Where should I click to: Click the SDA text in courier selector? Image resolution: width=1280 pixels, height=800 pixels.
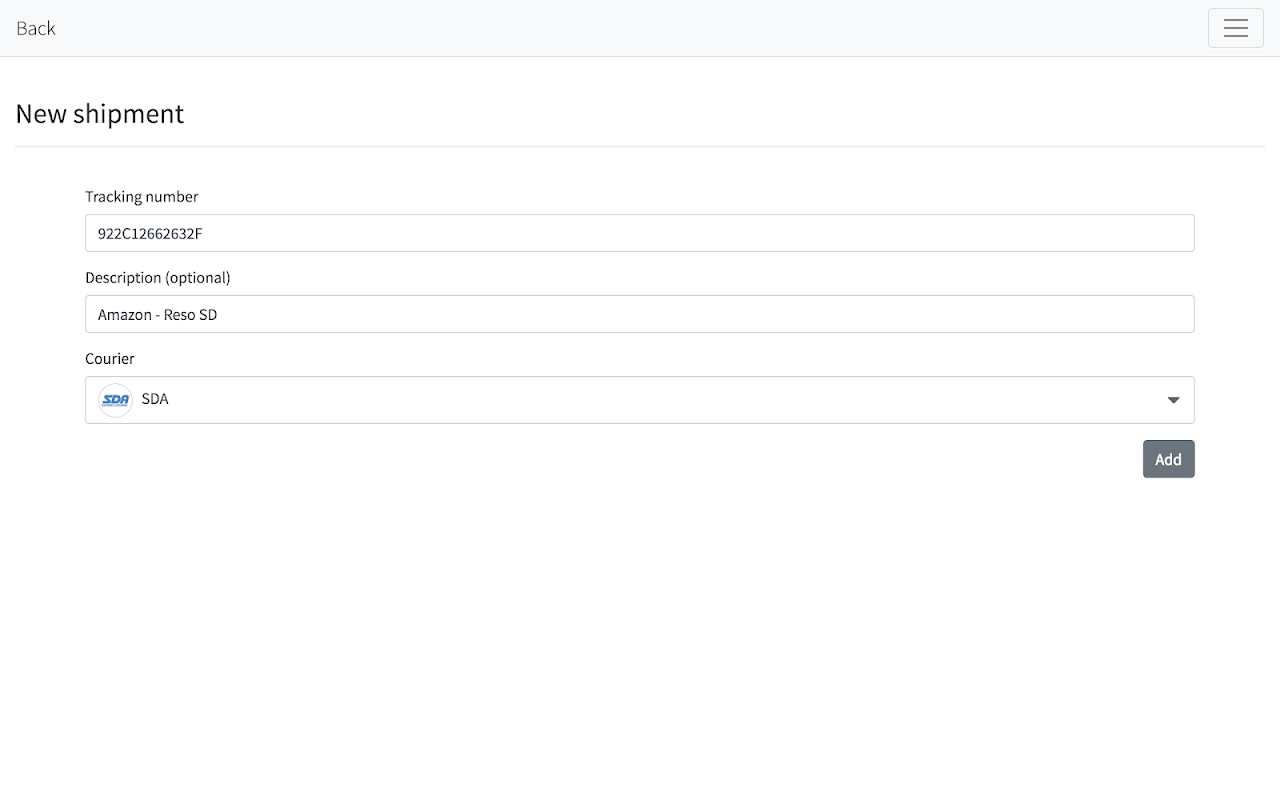coord(155,399)
